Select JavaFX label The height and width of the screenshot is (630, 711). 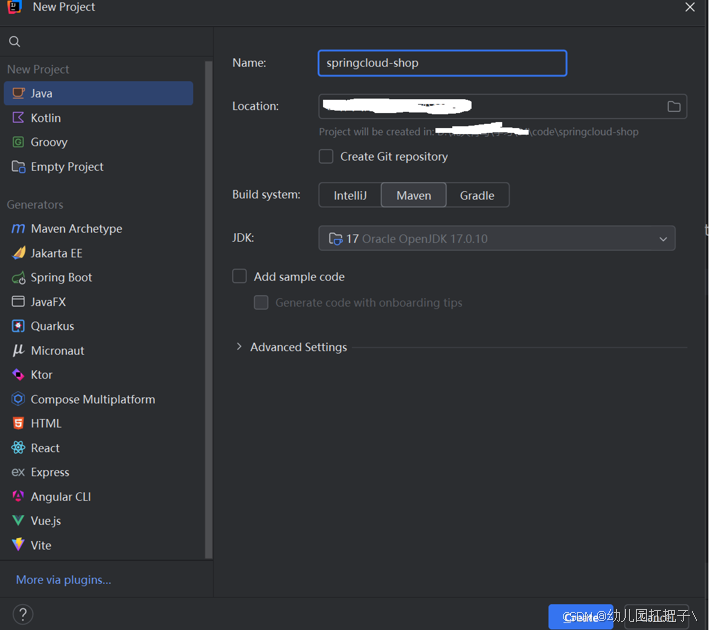pyautogui.click(x=48, y=302)
